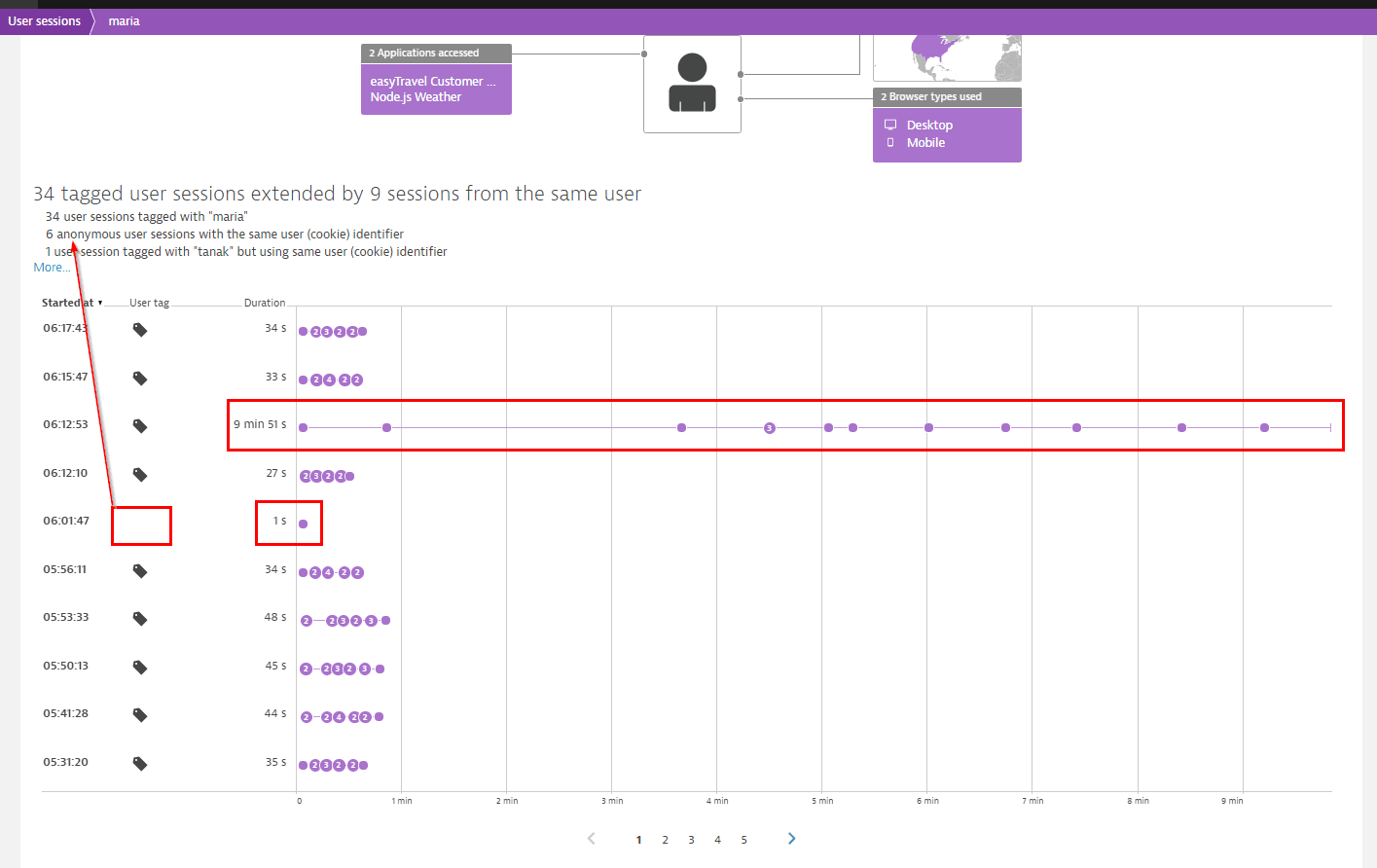Select current page 1 in pagination
Image resolution: width=1377 pixels, height=868 pixels.
click(x=638, y=840)
